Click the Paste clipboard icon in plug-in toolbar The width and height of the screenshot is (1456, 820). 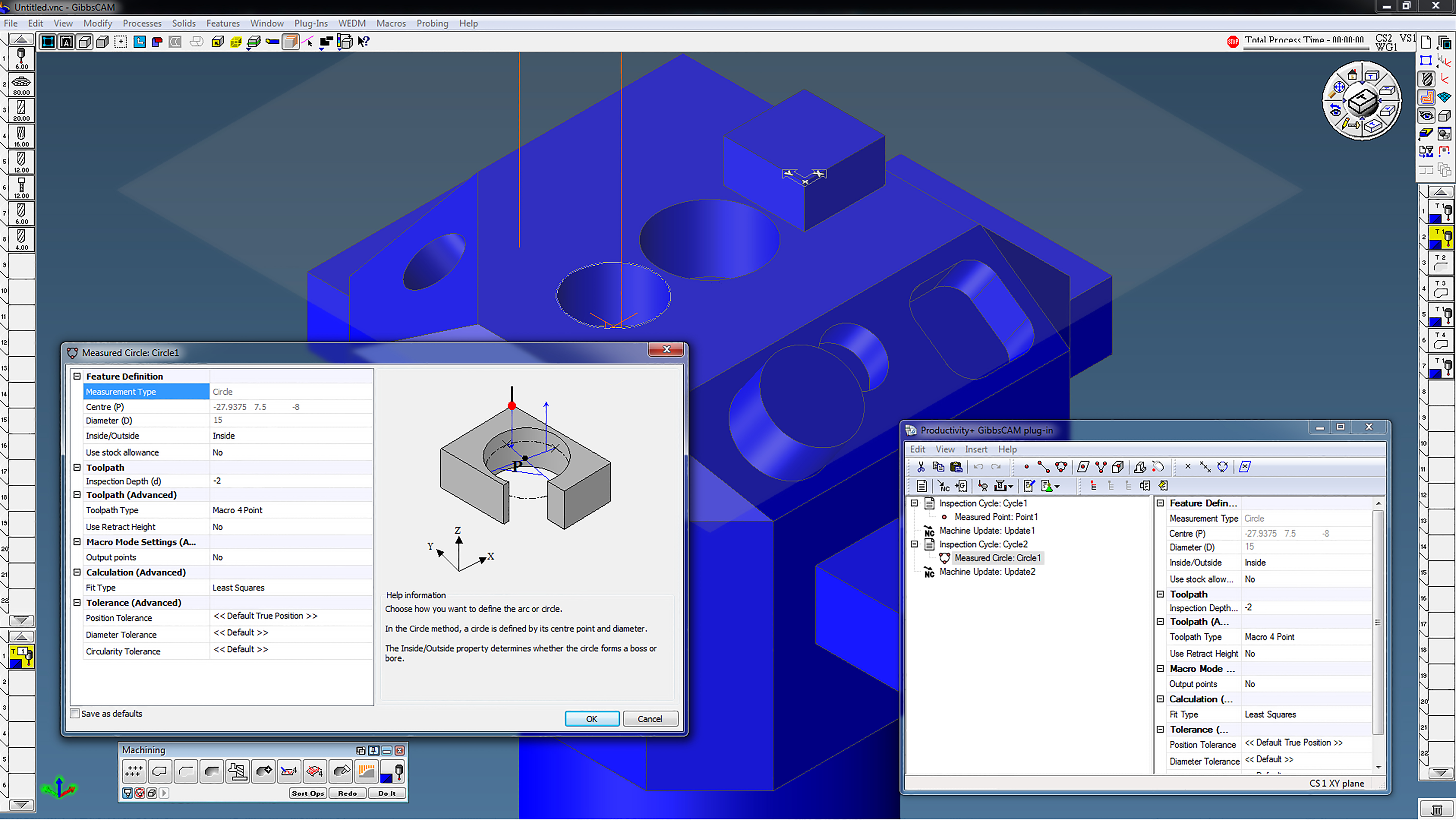pyautogui.click(x=956, y=467)
